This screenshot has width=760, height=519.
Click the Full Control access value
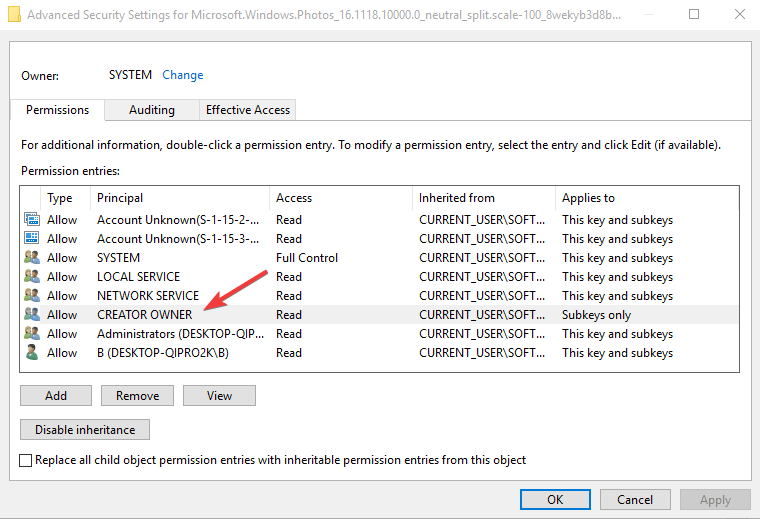pyautogui.click(x=307, y=257)
